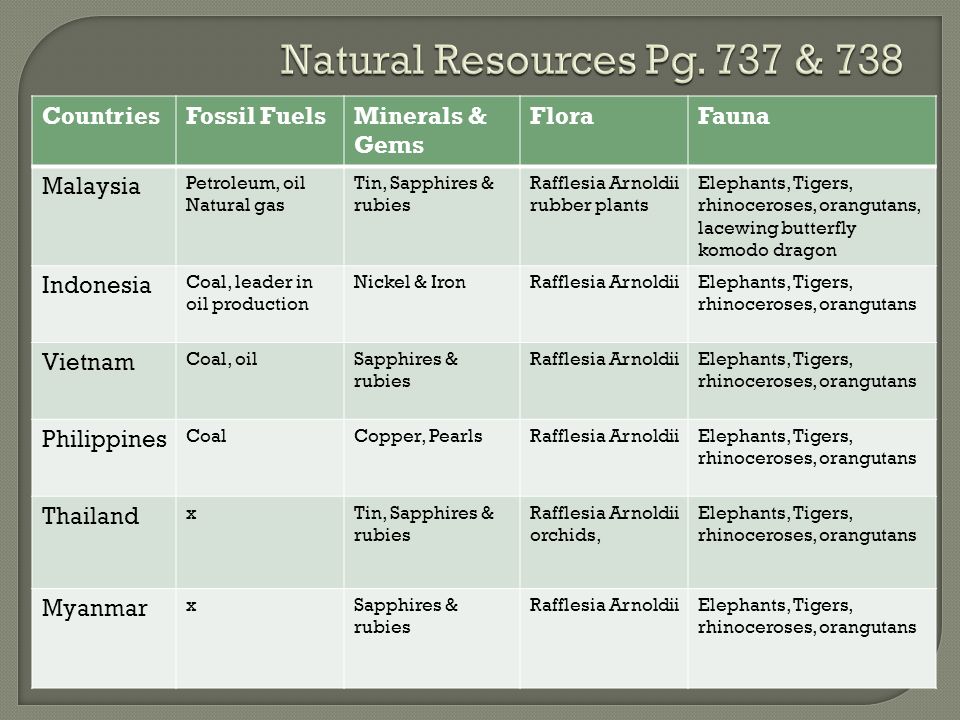The height and width of the screenshot is (720, 960).
Task: Click the Malaysia country cell
Action: coord(103,216)
